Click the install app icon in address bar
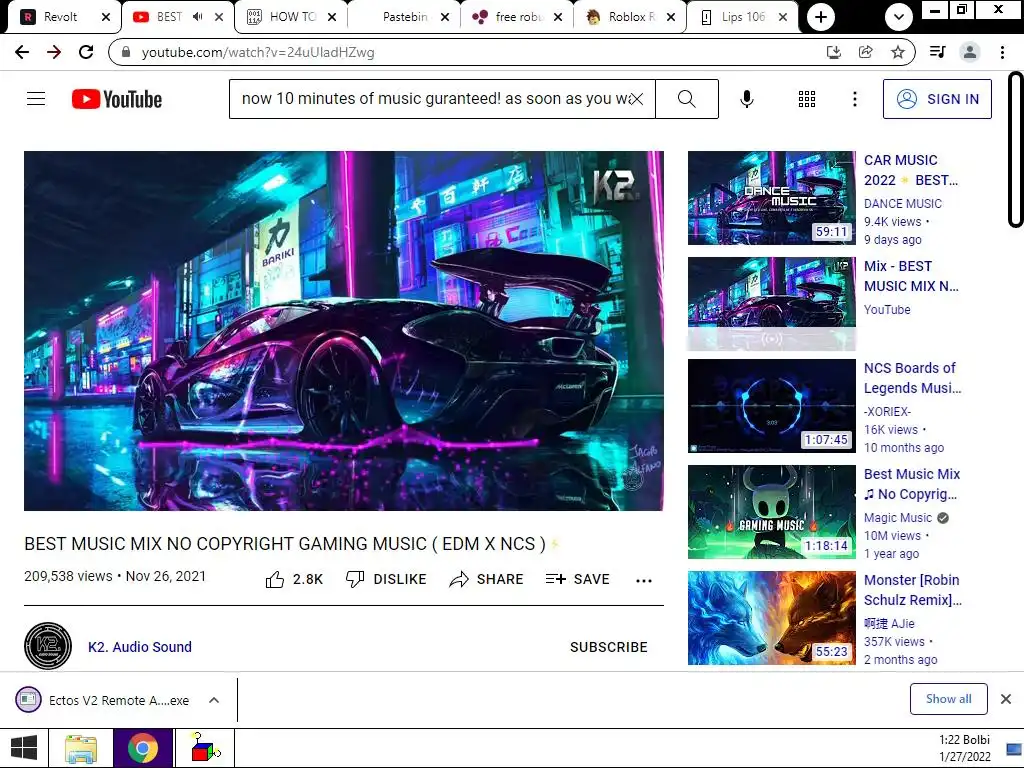Screen dimensions: 1024x768 (x=834, y=52)
